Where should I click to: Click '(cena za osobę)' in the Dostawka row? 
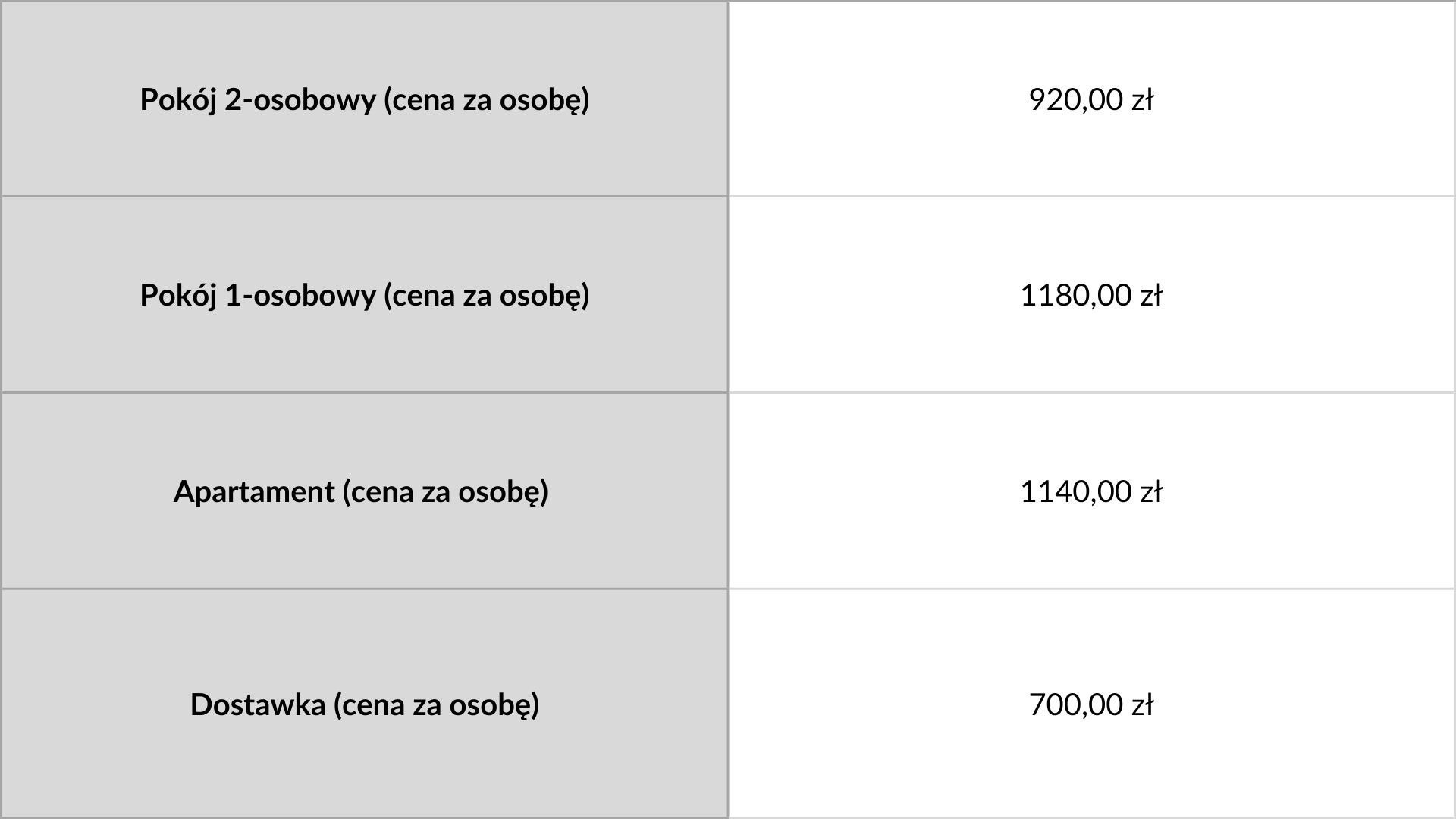tap(437, 705)
